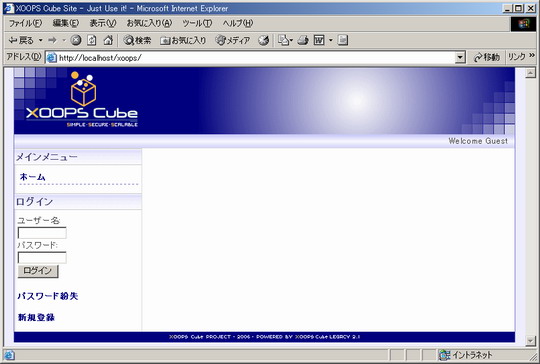
Task: Maximize the Internet Explorer window
Action: pos(519,8)
